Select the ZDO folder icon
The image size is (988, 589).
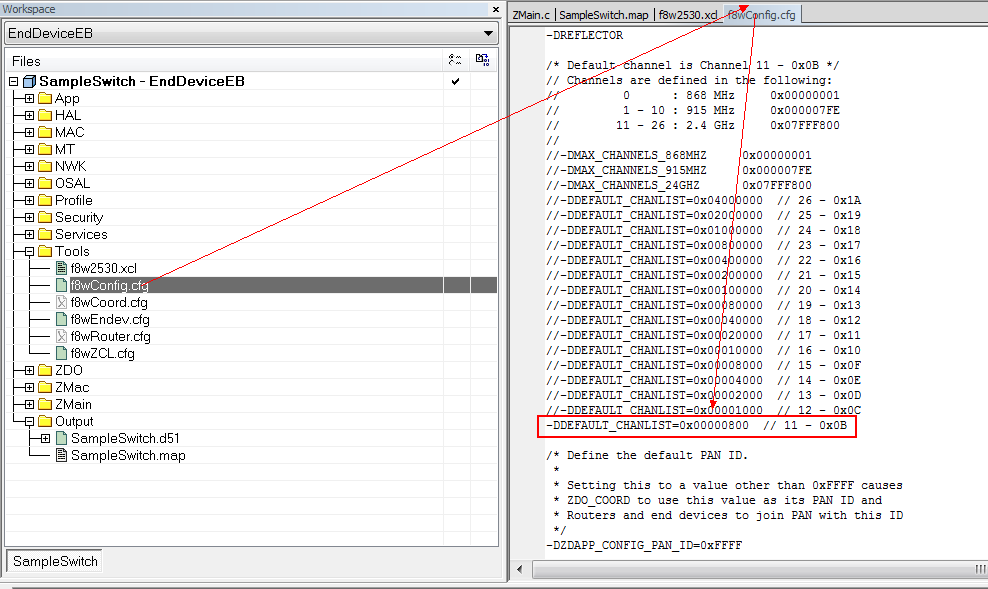45,370
